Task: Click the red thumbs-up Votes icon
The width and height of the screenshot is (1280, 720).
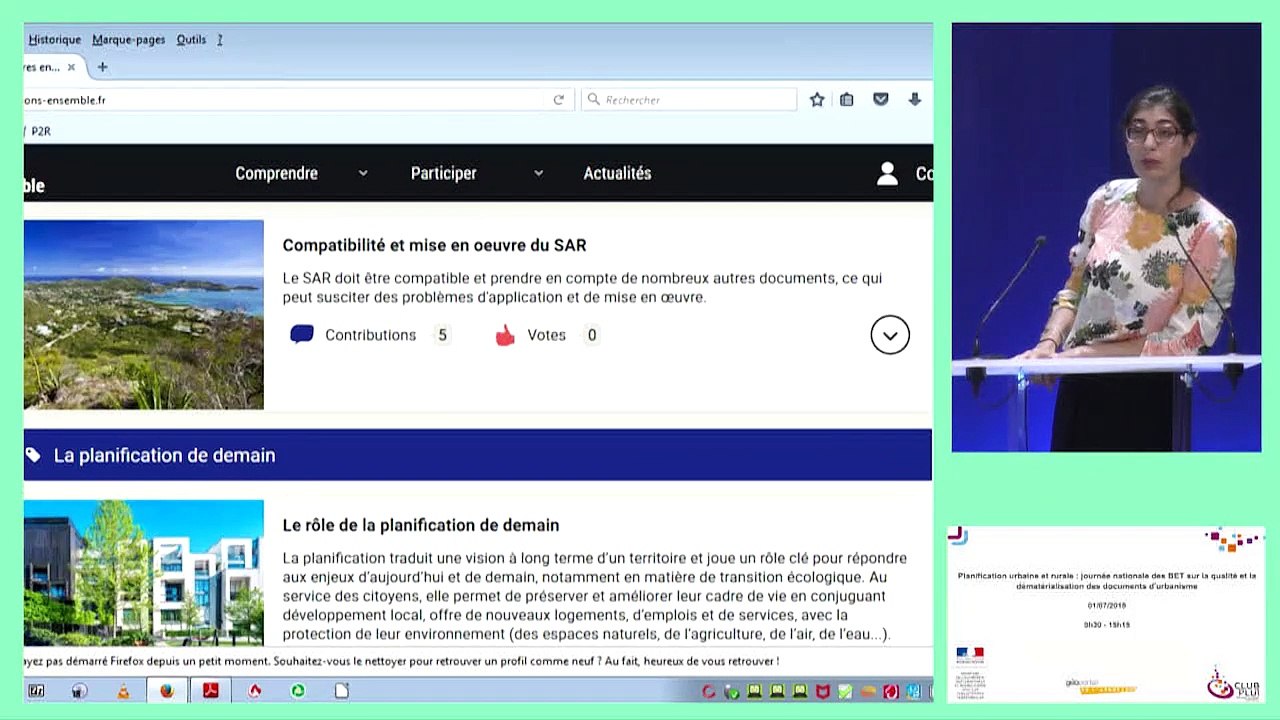Action: (x=505, y=335)
